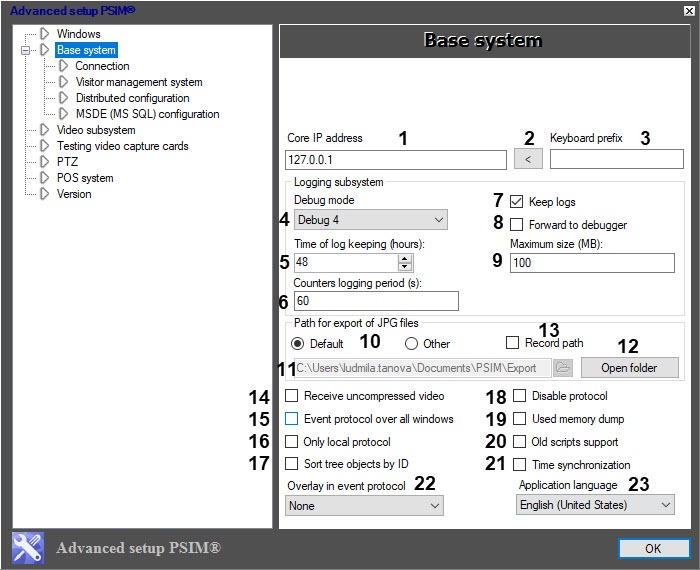Viewport: 700px width, 570px height.
Task: Click the triangle icon beside Version
Action: (x=44, y=194)
